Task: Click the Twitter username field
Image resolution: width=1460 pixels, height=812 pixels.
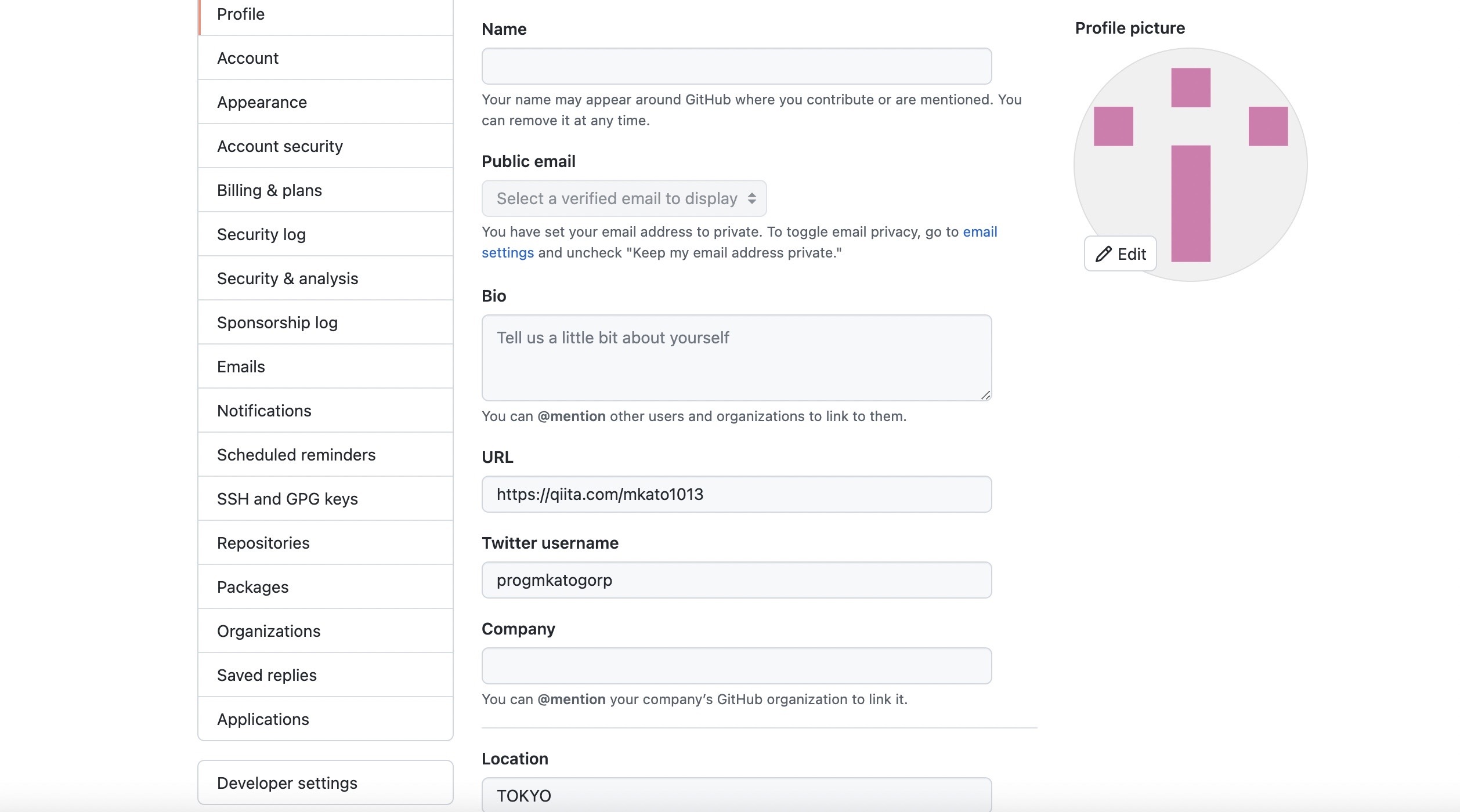Action: click(x=736, y=580)
